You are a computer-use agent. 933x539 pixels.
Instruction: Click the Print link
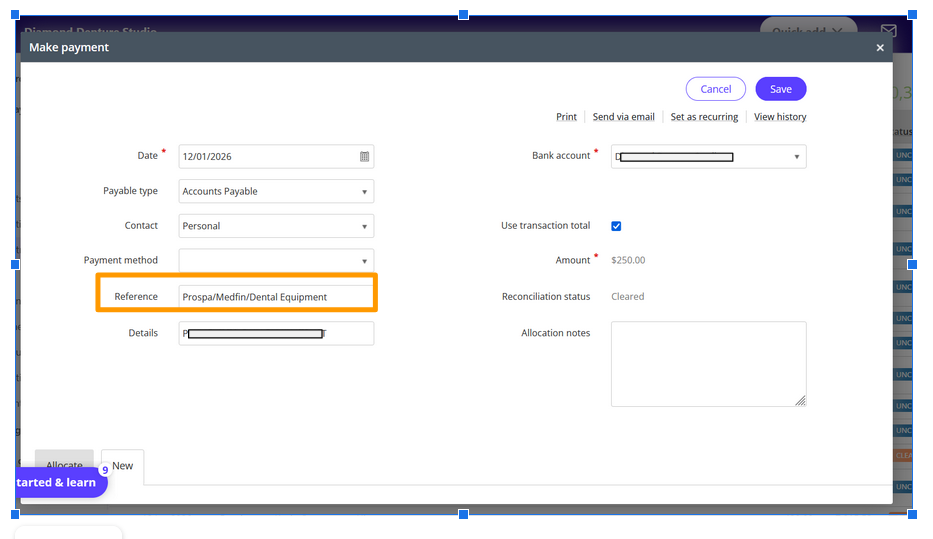(566, 117)
